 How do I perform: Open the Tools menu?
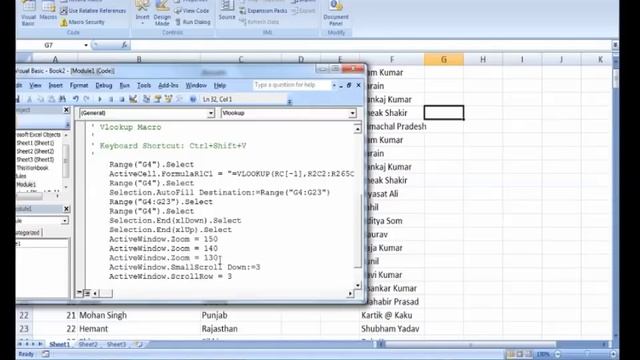click(x=144, y=85)
